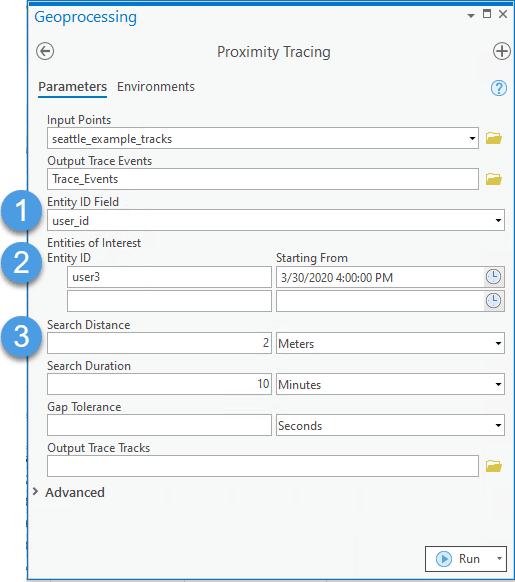Switch to the Environments tab
515x582 pixels.
tap(156, 87)
